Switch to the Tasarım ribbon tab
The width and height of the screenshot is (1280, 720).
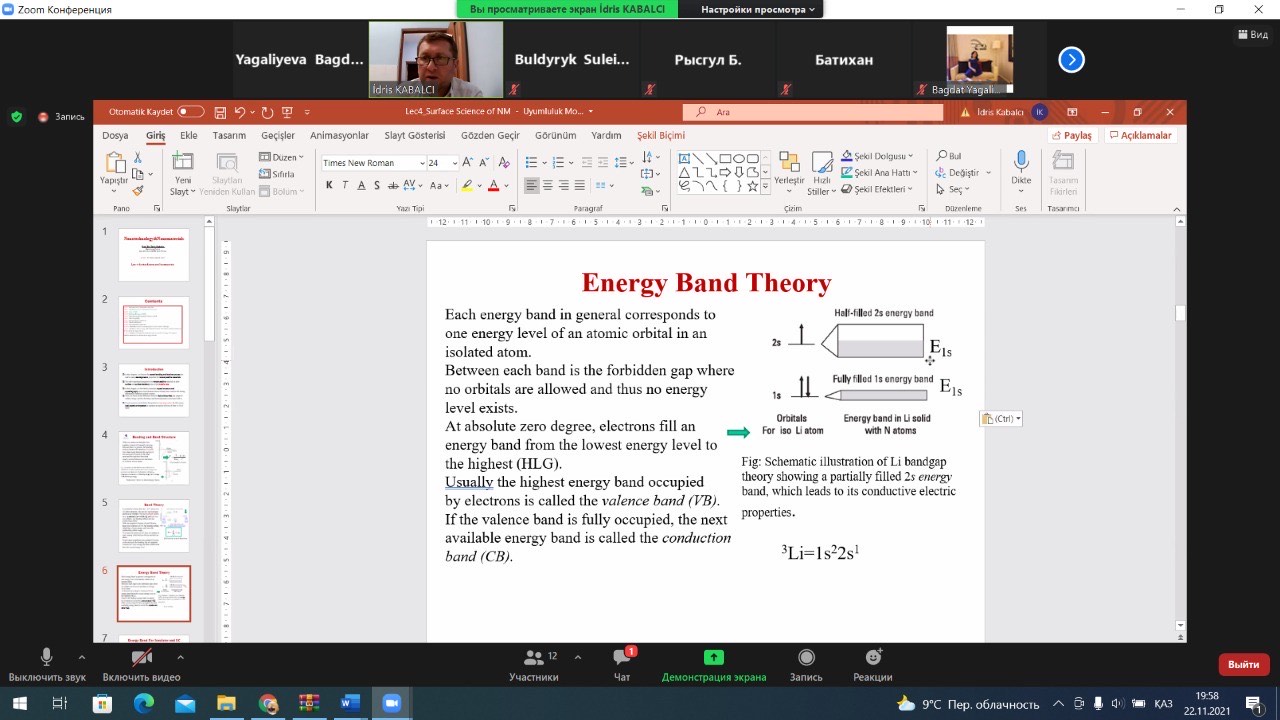click(x=229, y=135)
